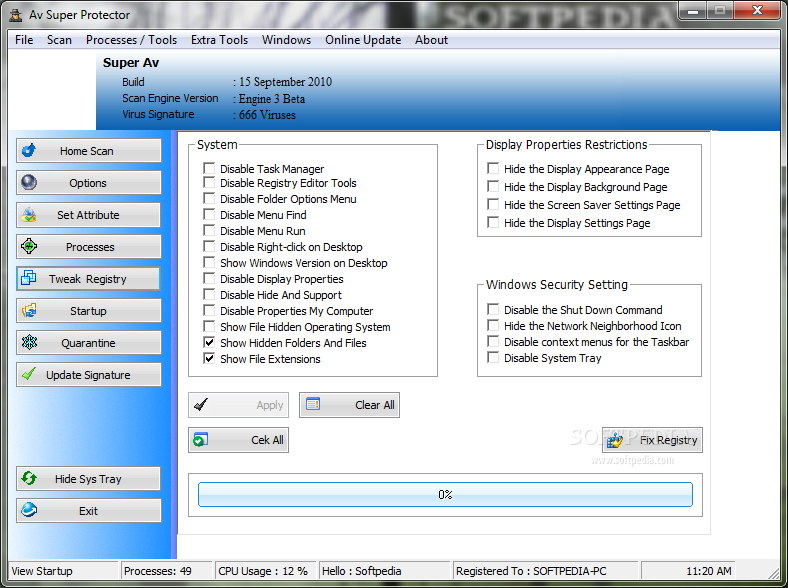
Task: Check Disable Menu Find option
Action: (209, 214)
